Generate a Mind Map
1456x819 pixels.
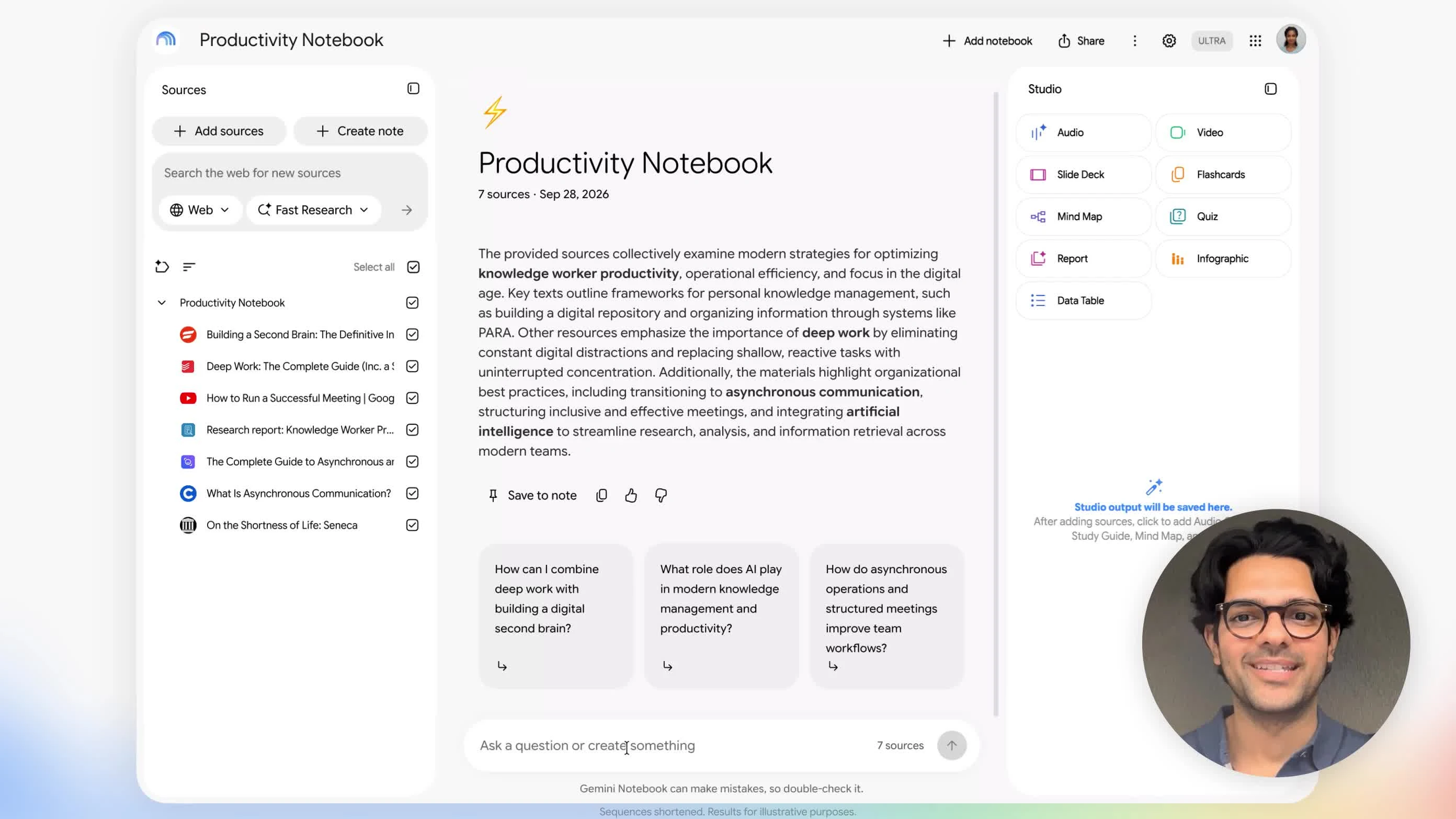[x=1083, y=217]
